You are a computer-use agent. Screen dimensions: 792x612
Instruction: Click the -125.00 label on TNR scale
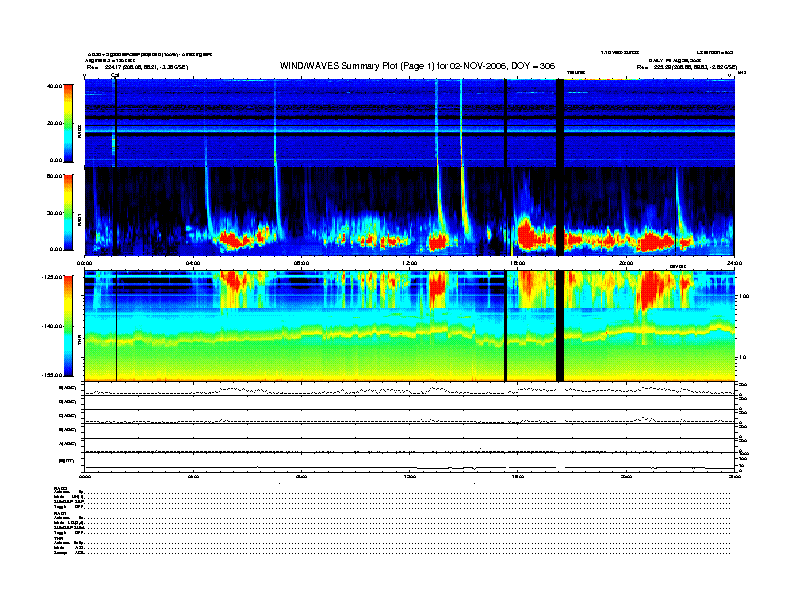pyautogui.click(x=52, y=277)
